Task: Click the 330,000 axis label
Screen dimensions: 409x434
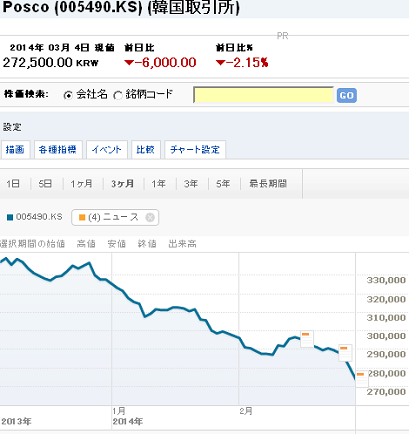Action: point(386,280)
